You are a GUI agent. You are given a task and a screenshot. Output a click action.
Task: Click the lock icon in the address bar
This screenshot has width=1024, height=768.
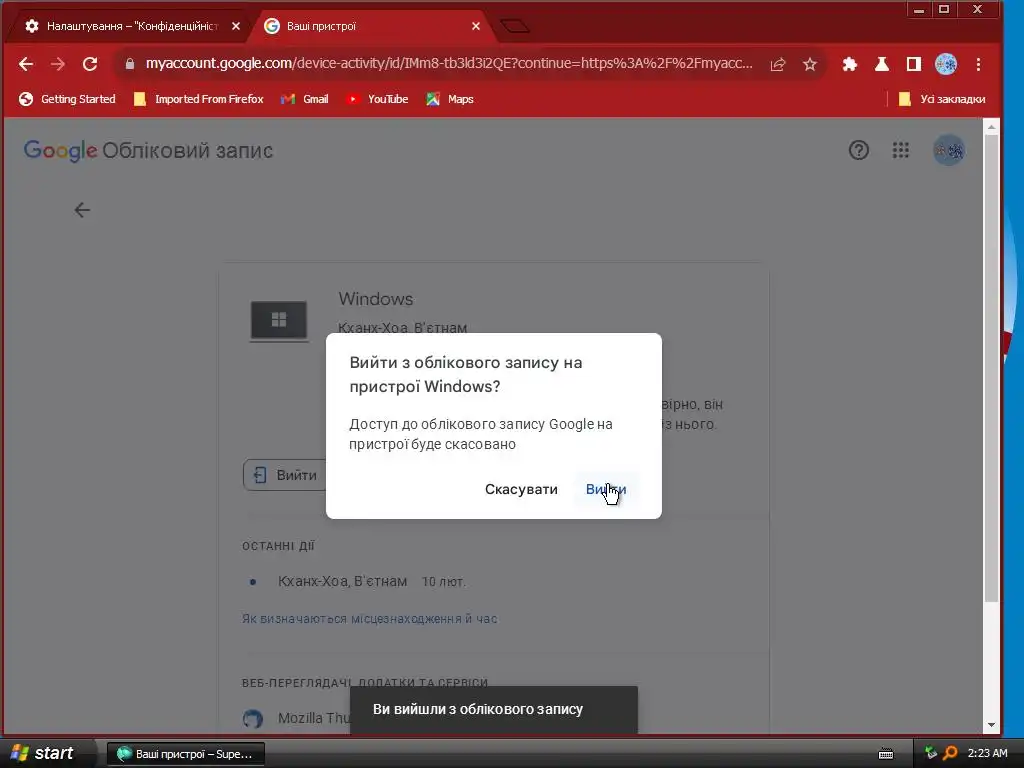tap(129, 64)
